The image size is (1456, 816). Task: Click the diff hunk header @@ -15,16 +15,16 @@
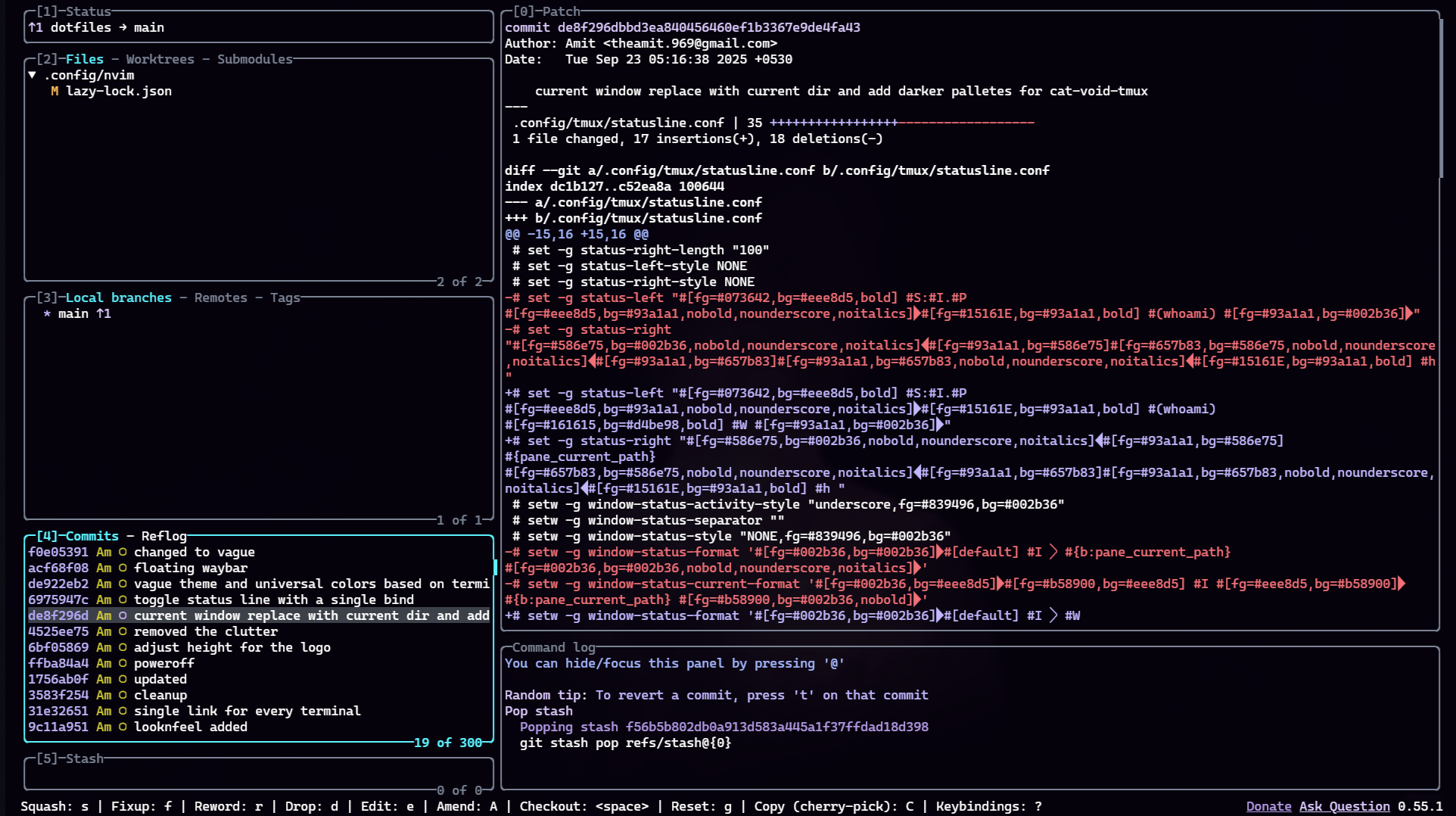(x=577, y=234)
